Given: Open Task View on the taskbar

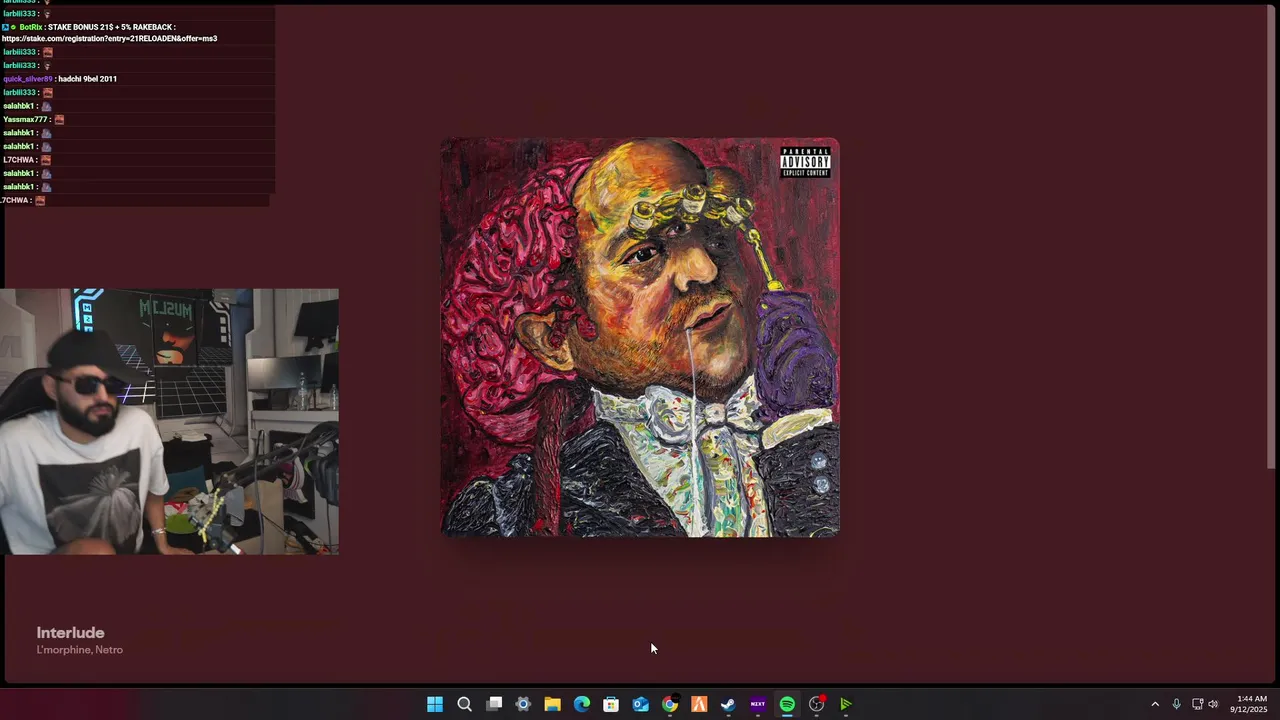Looking at the screenshot, I should click(494, 704).
